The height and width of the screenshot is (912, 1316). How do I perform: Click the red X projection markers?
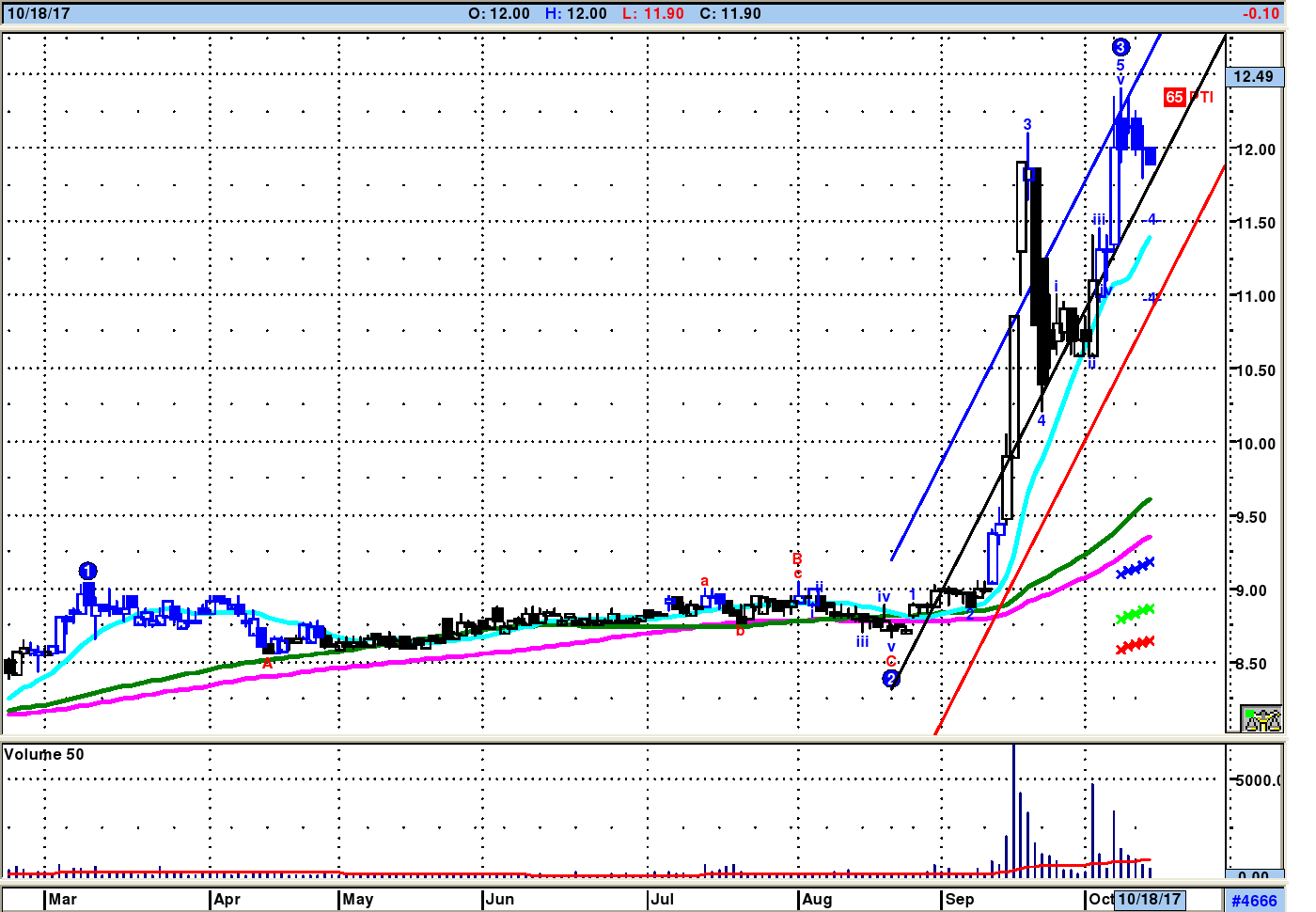pos(1135,645)
